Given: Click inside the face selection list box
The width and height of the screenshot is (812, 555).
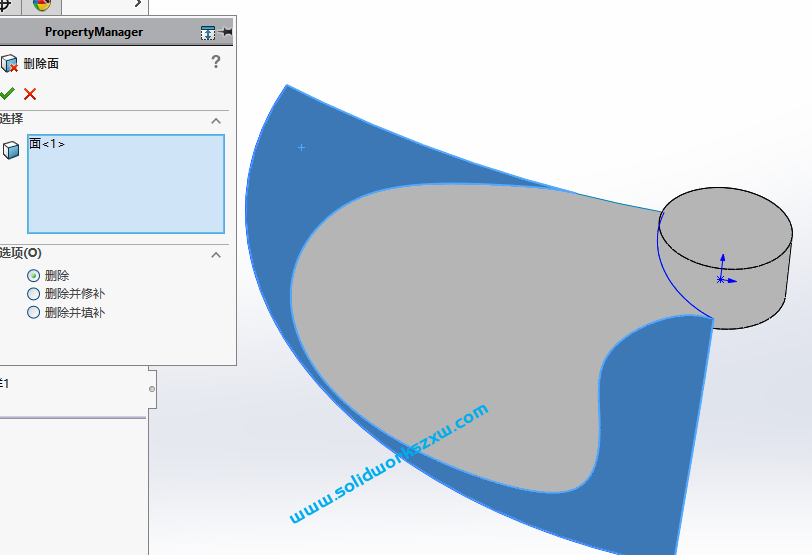Looking at the screenshot, I should (x=126, y=184).
